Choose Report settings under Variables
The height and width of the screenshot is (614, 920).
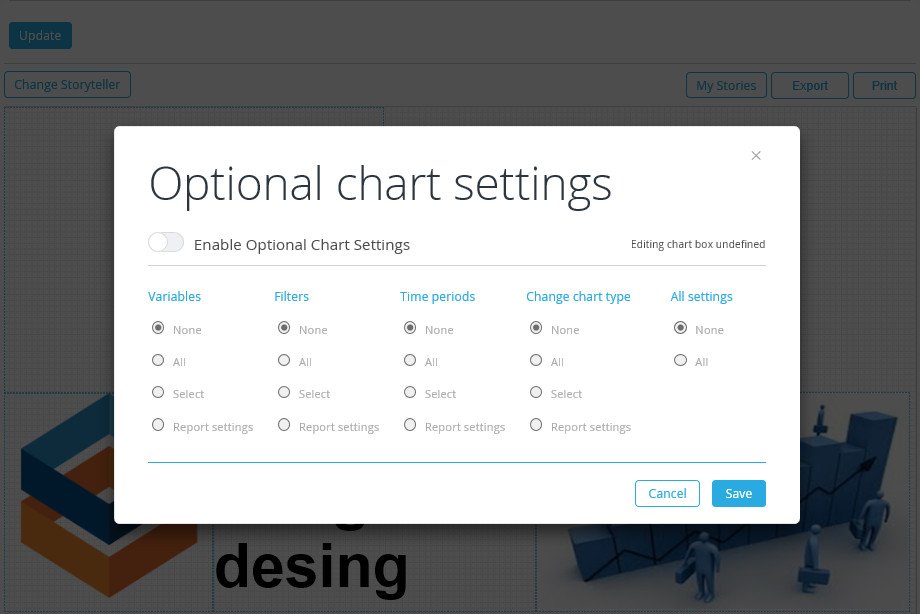158,424
